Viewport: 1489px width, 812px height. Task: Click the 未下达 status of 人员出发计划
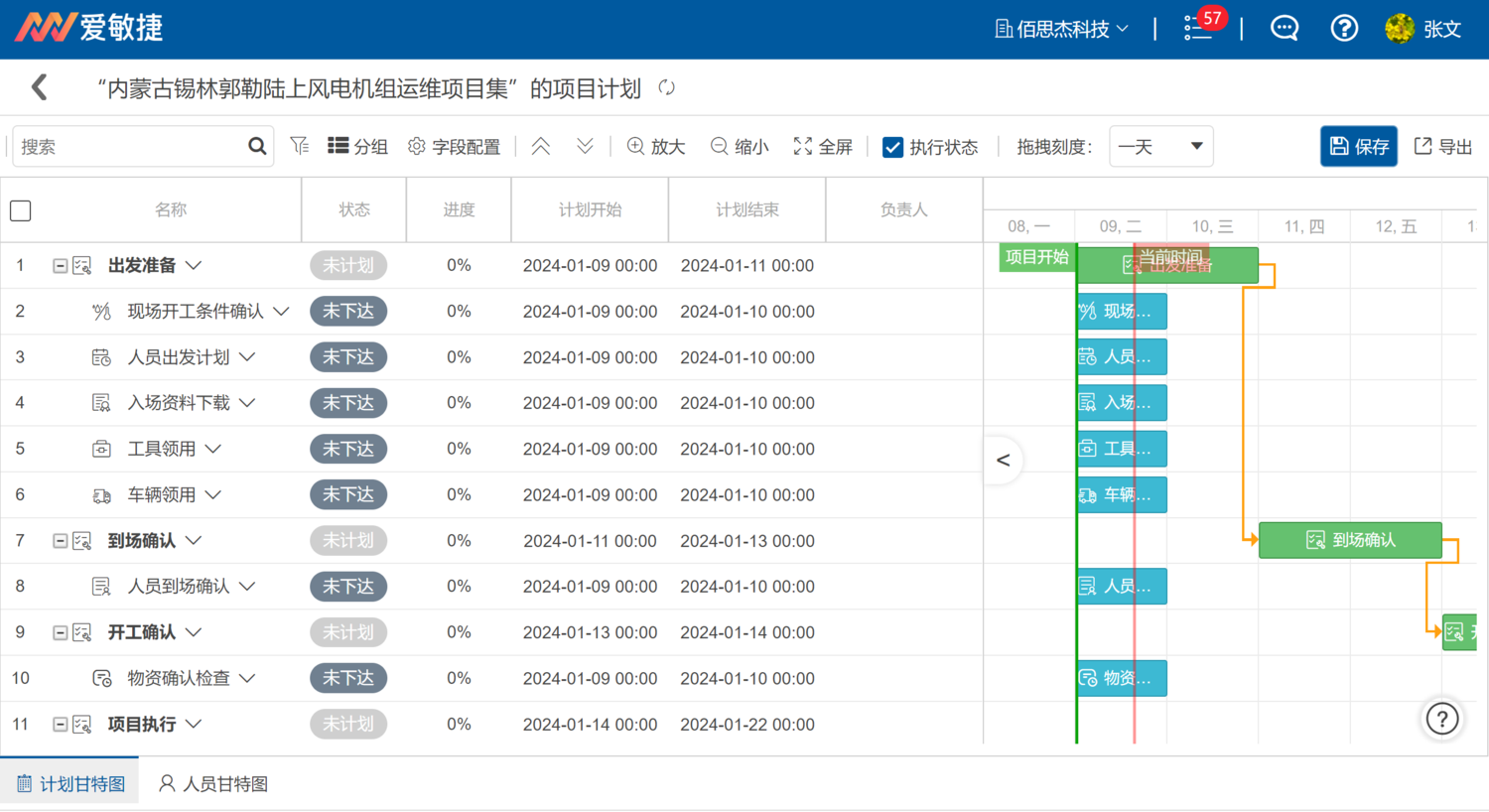(348, 357)
